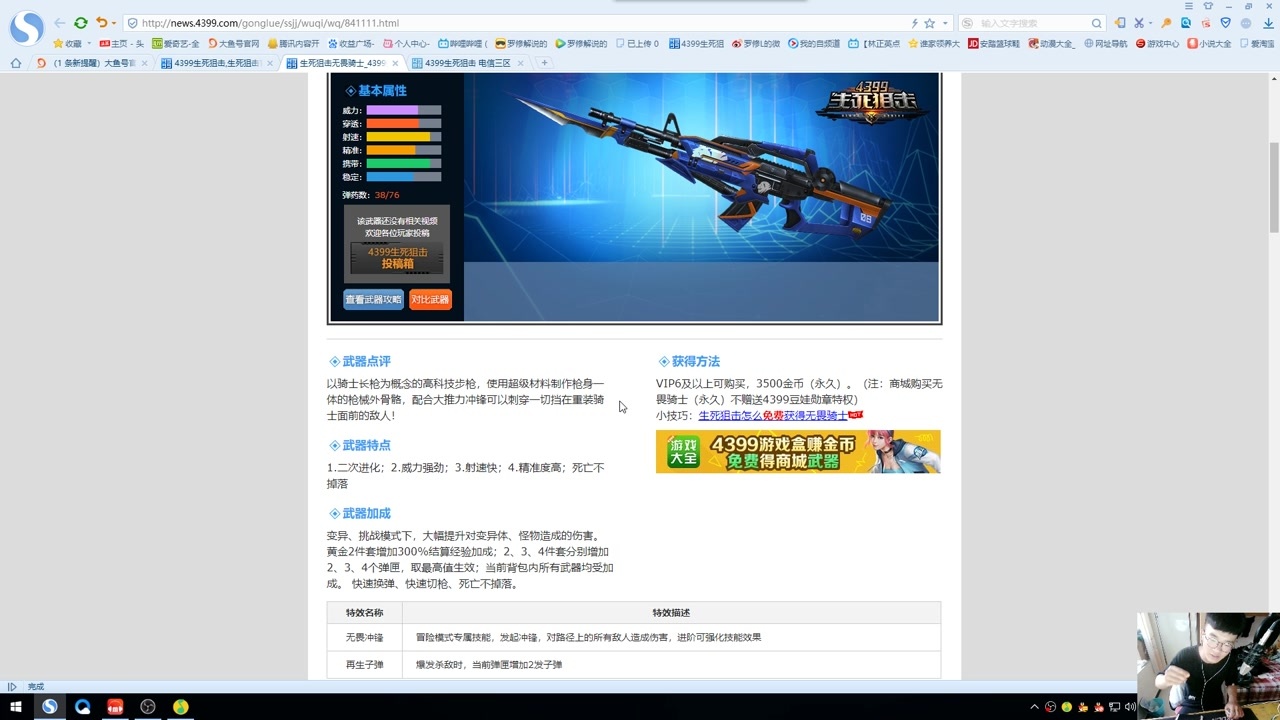The height and width of the screenshot is (720, 1280).
Task: Open undo-closed-tabs dropdown arrow
Action: click(x=114, y=23)
